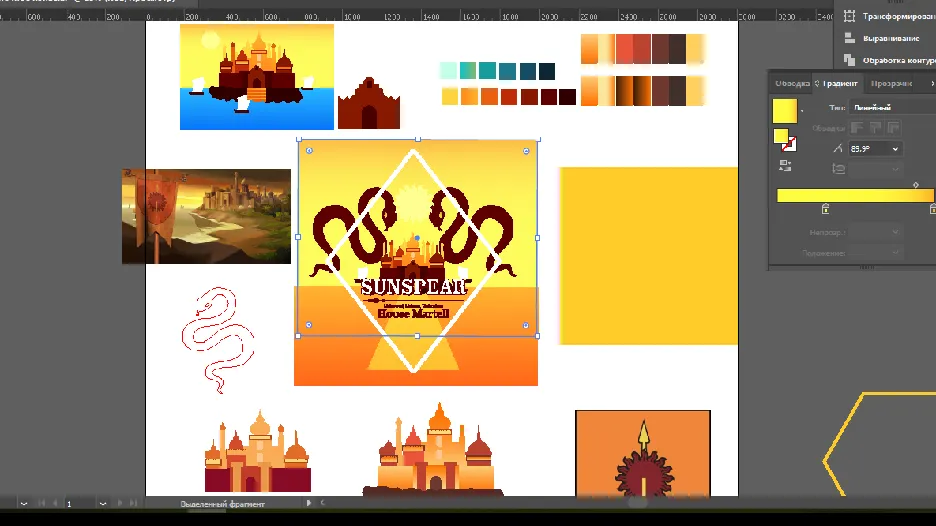Open the Непрозрачность opacity dropdown
The height and width of the screenshot is (526, 936).
pyautogui.click(x=895, y=232)
